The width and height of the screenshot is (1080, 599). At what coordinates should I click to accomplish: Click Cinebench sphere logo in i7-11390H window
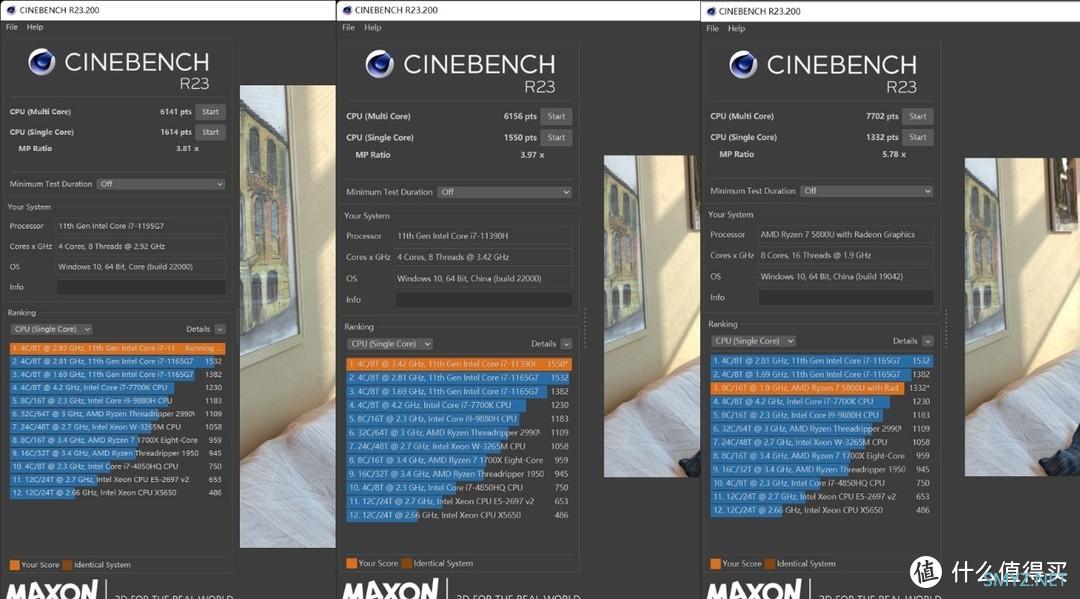coord(379,65)
